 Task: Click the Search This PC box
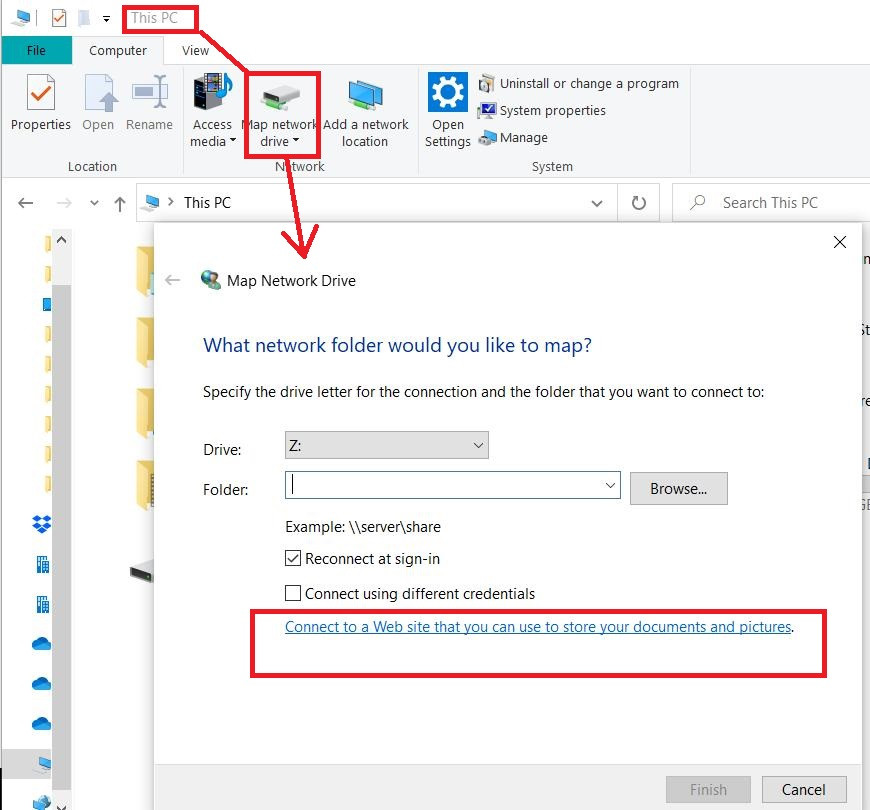(771, 202)
